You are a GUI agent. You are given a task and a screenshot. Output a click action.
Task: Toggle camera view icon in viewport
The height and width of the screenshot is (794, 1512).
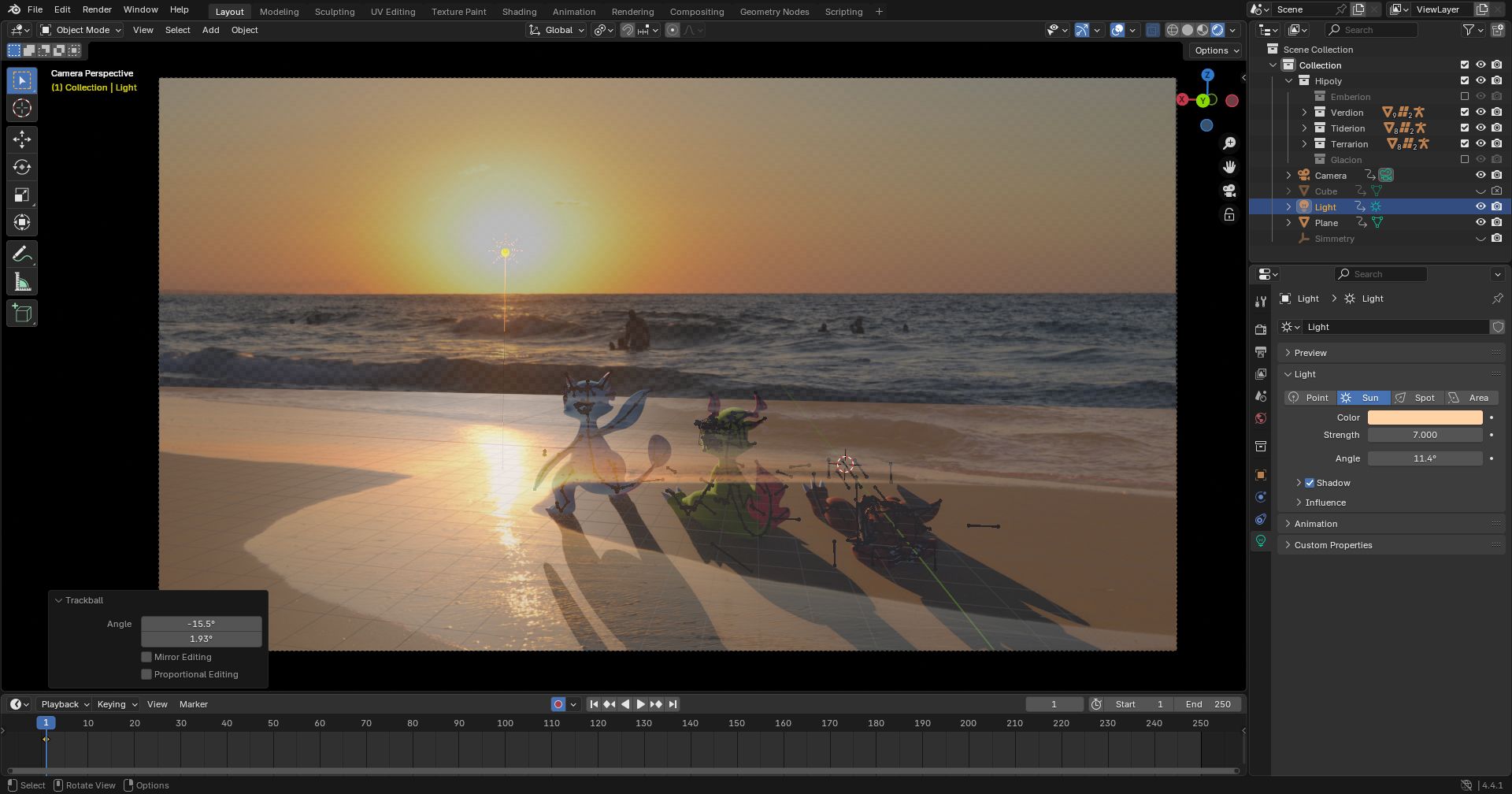[1229, 191]
